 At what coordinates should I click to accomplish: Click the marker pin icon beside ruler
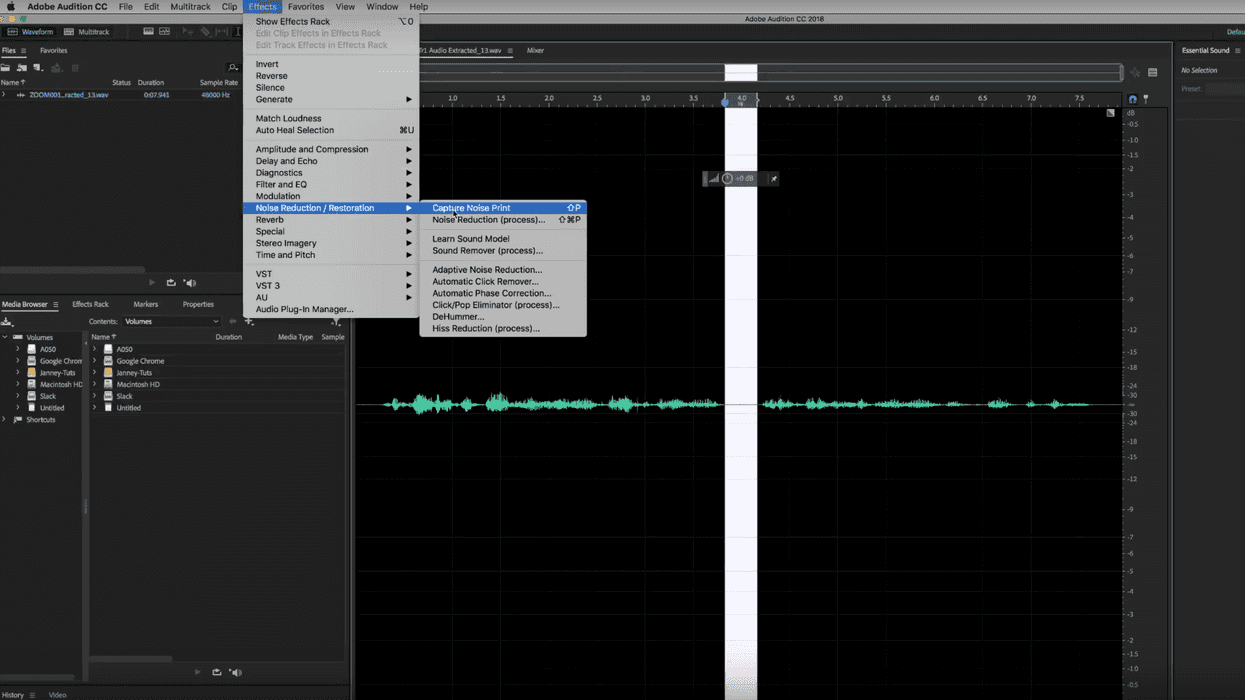(x=1146, y=99)
